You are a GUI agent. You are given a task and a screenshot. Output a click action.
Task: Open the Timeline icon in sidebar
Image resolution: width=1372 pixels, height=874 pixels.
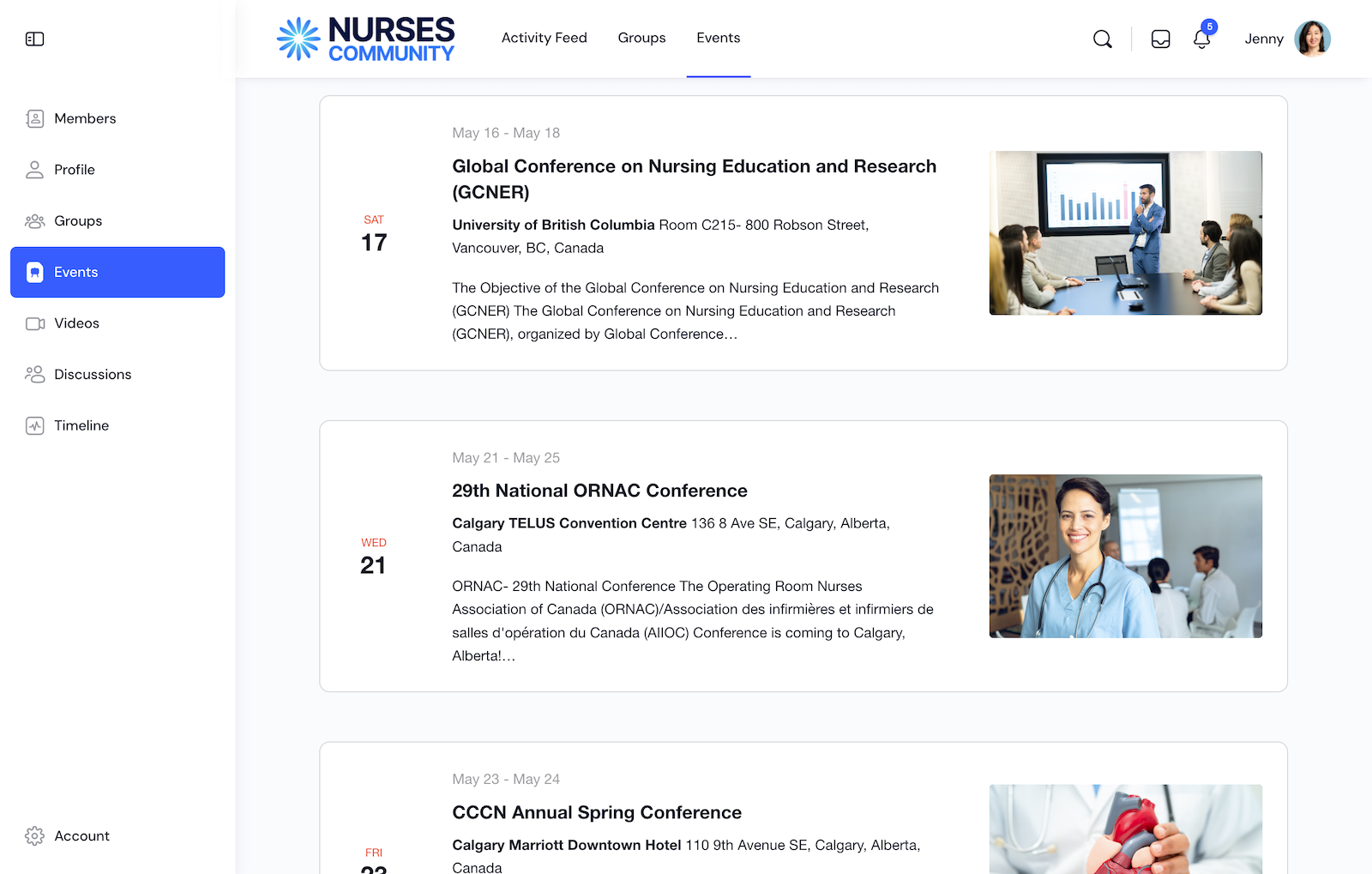pyautogui.click(x=35, y=425)
